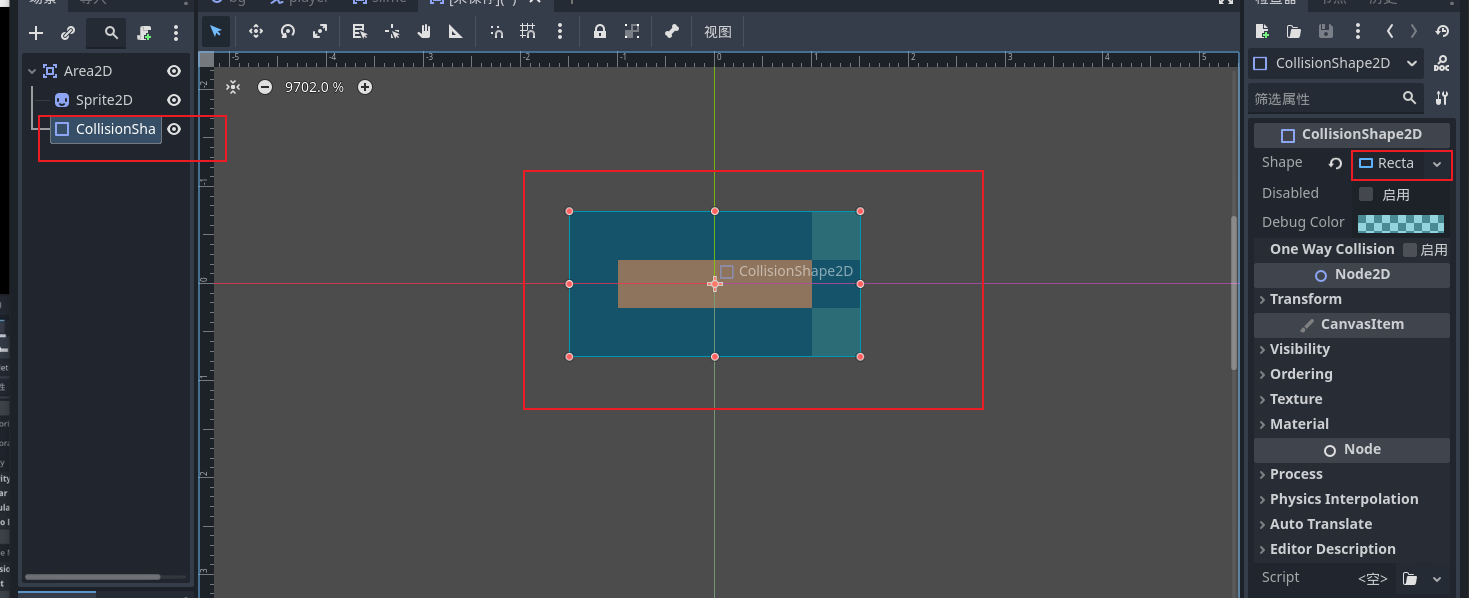This screenshot has width=1469, height=598.
Task: Open the skeleton bone options icon
Action: point(672,31)
